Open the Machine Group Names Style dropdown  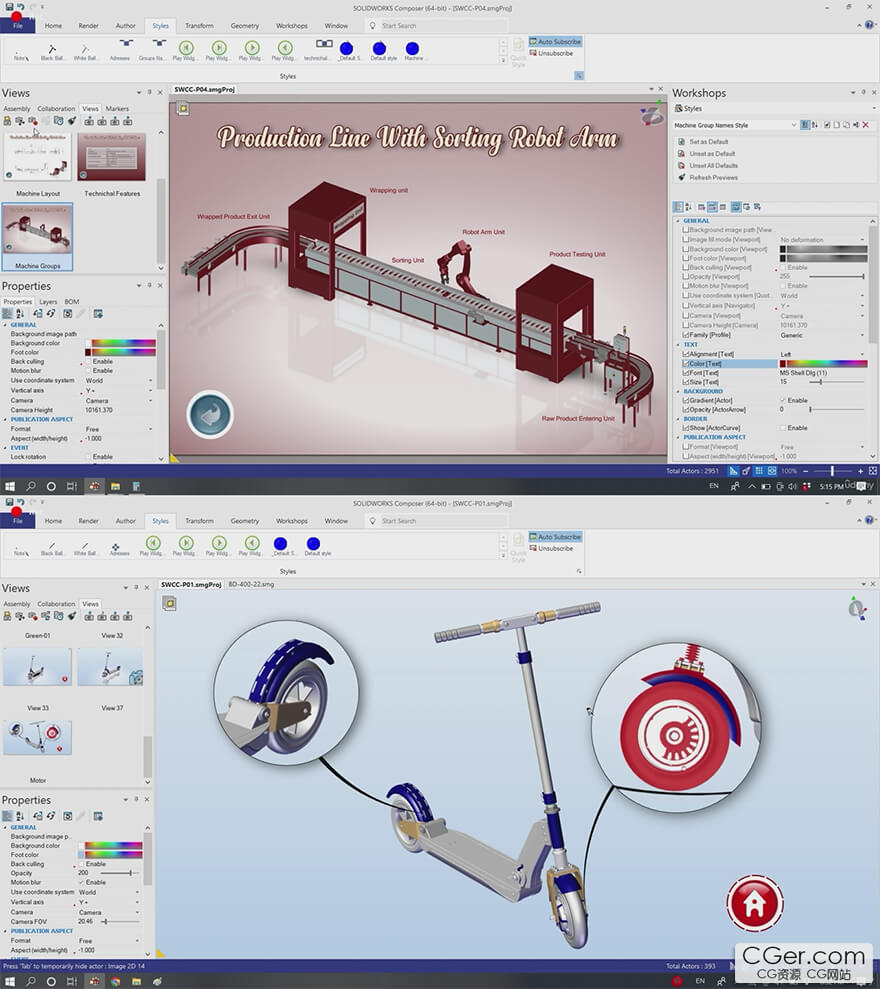(x=793, y=125)
